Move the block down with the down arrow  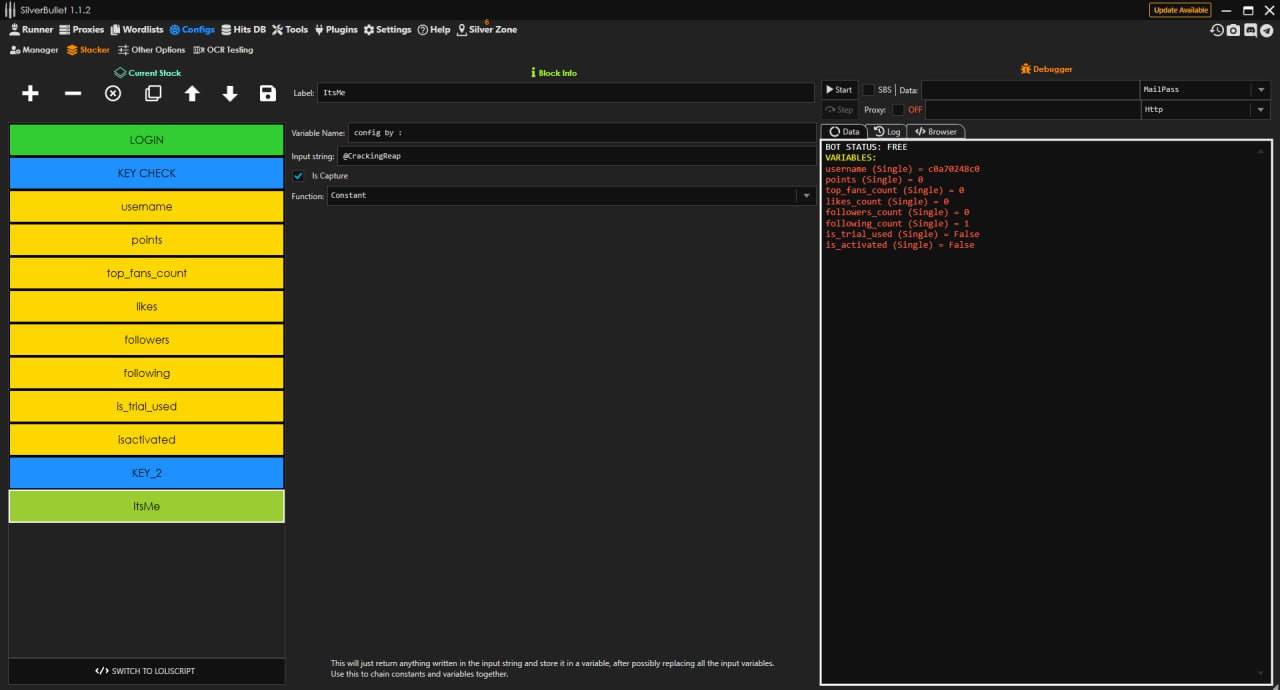pyautogui.click(x=230, y=93)
